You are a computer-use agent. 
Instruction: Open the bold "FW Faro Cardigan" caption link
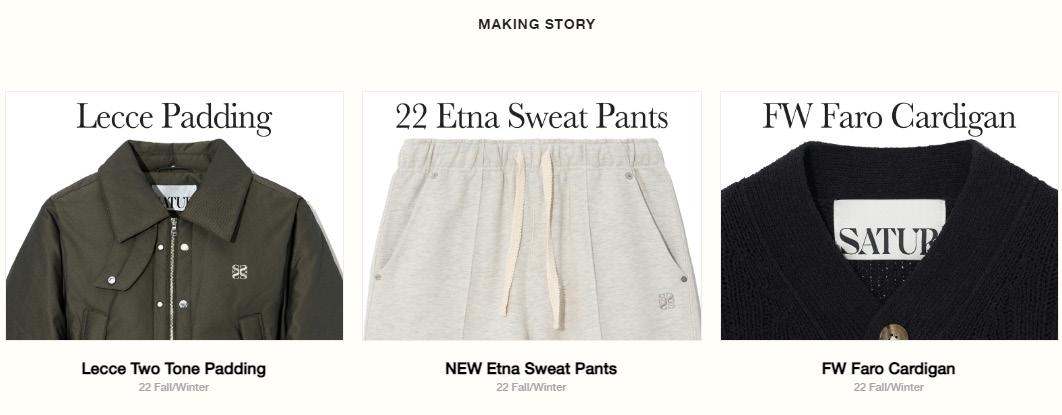pos(888,369)
